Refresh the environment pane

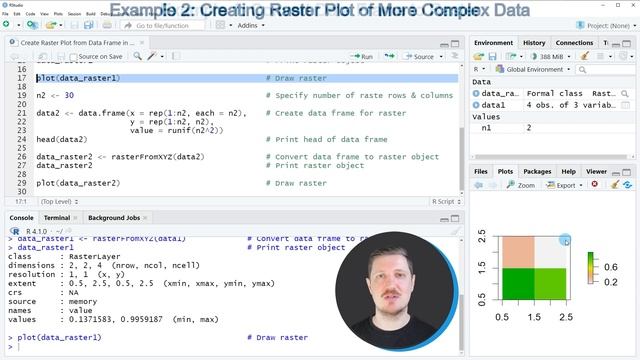pos(623,56)
